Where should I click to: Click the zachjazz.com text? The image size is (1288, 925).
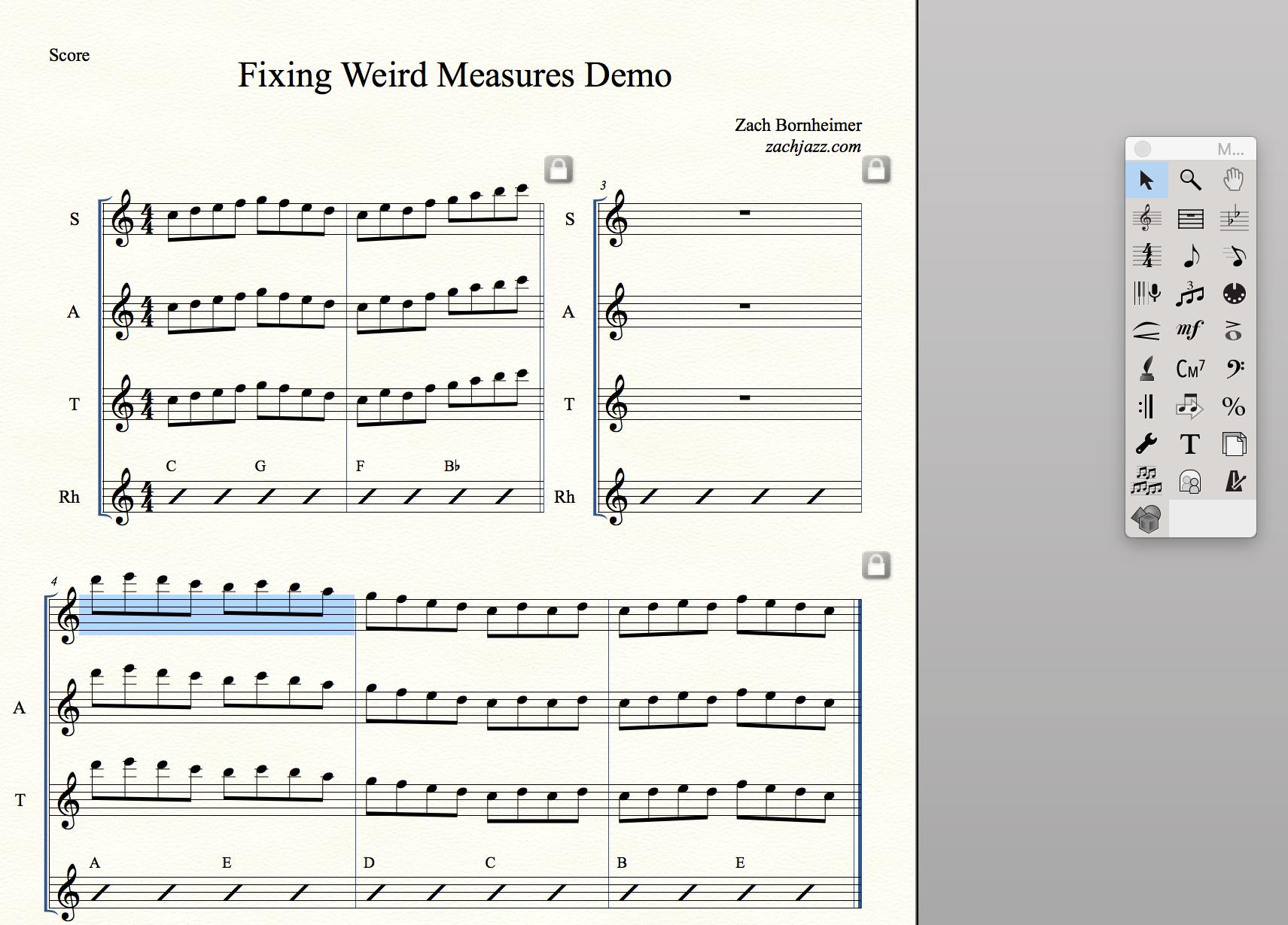[x=813, y=147]
